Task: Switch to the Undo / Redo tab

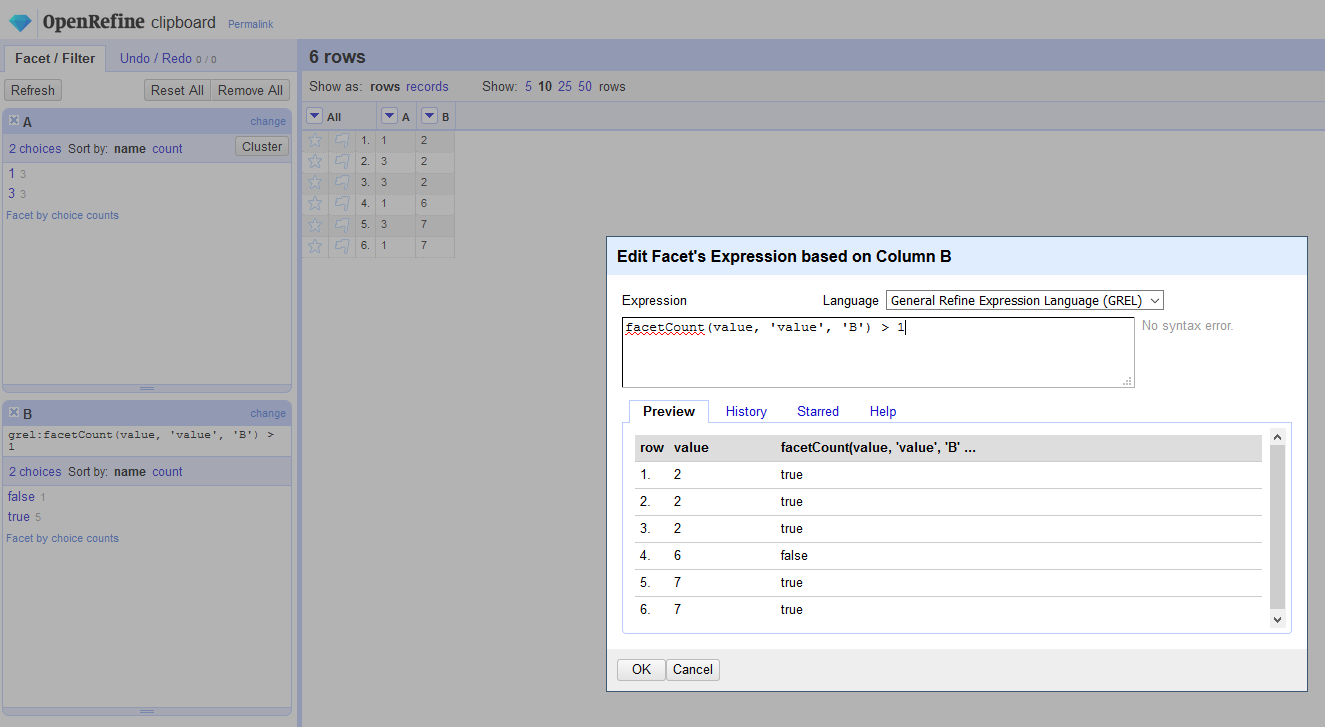Action: point(168,58)
